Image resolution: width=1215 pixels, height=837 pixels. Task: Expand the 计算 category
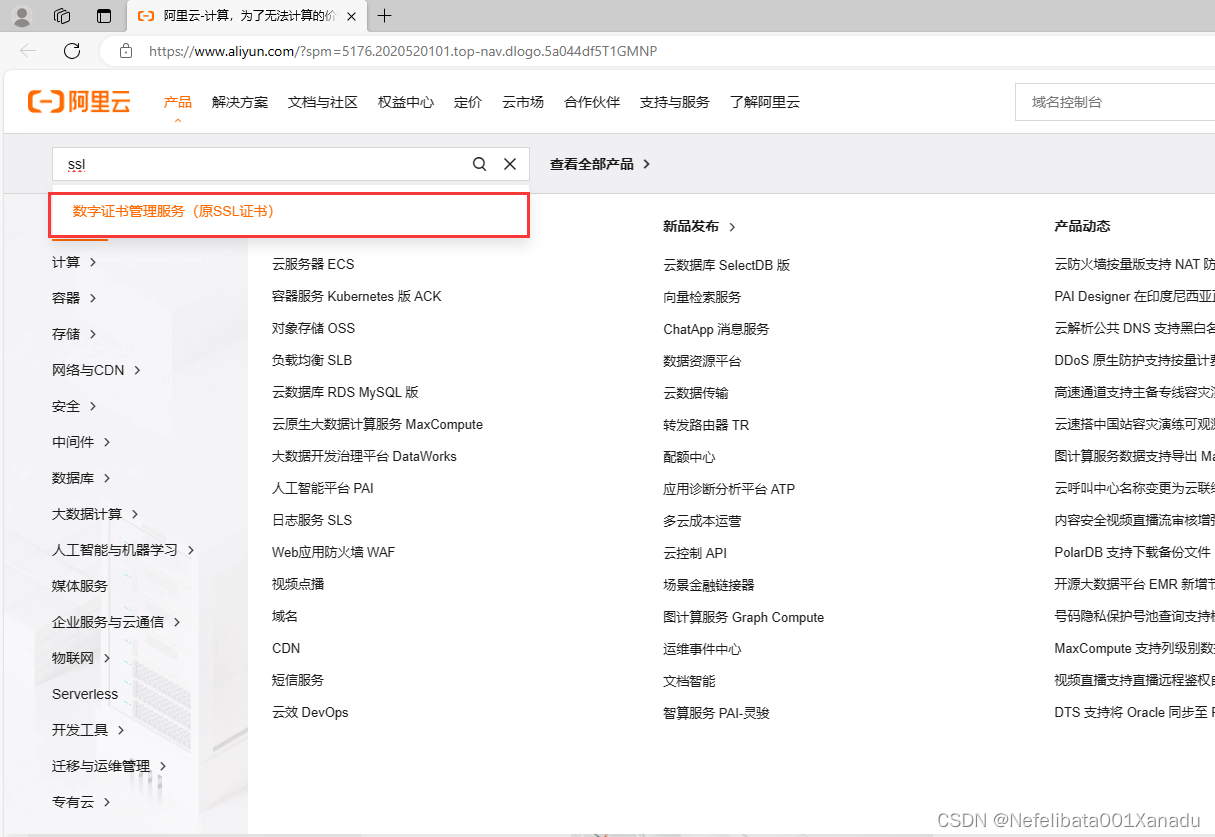(x=74, y=262)
